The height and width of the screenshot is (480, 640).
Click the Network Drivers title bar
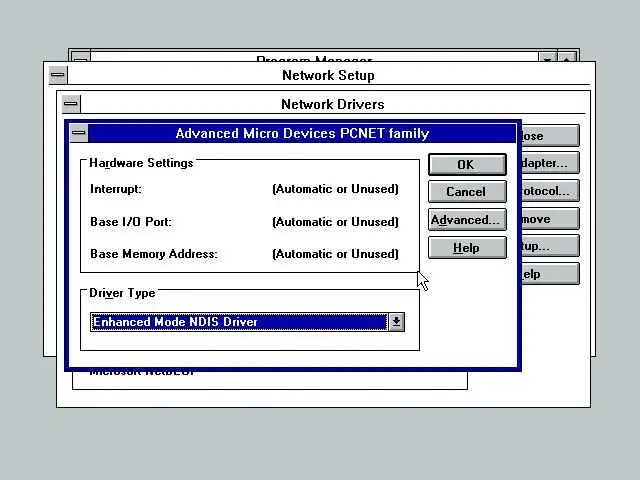(x=333, y=104)
